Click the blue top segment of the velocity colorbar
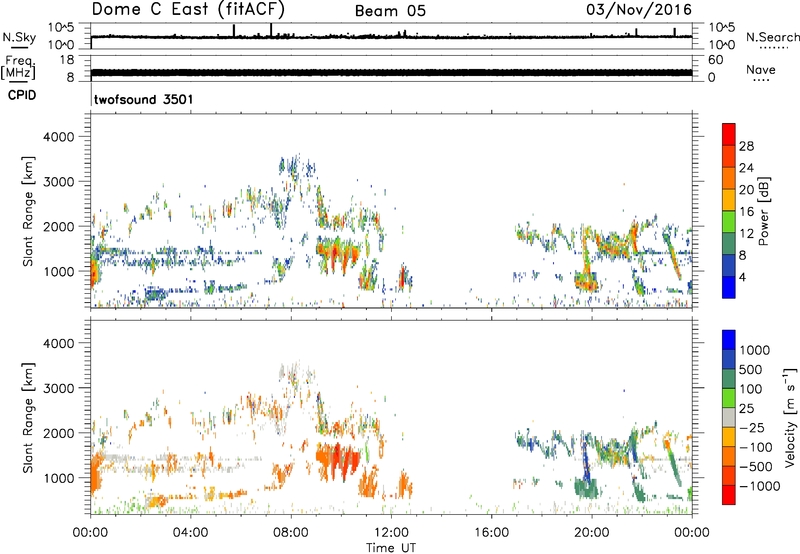800x554 pixels. (x=729, y=340)
